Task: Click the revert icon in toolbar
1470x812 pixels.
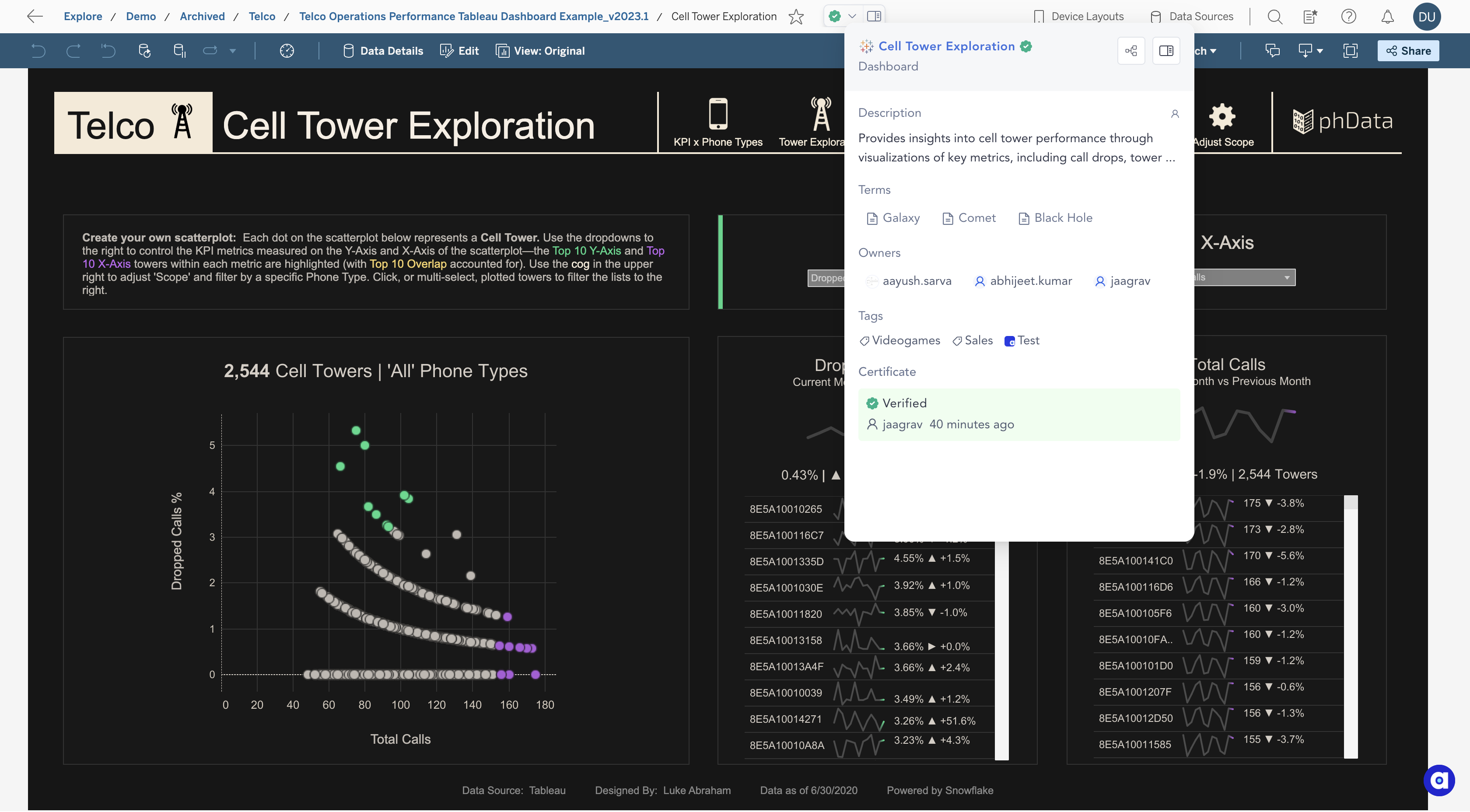Action: coord(108,51)
